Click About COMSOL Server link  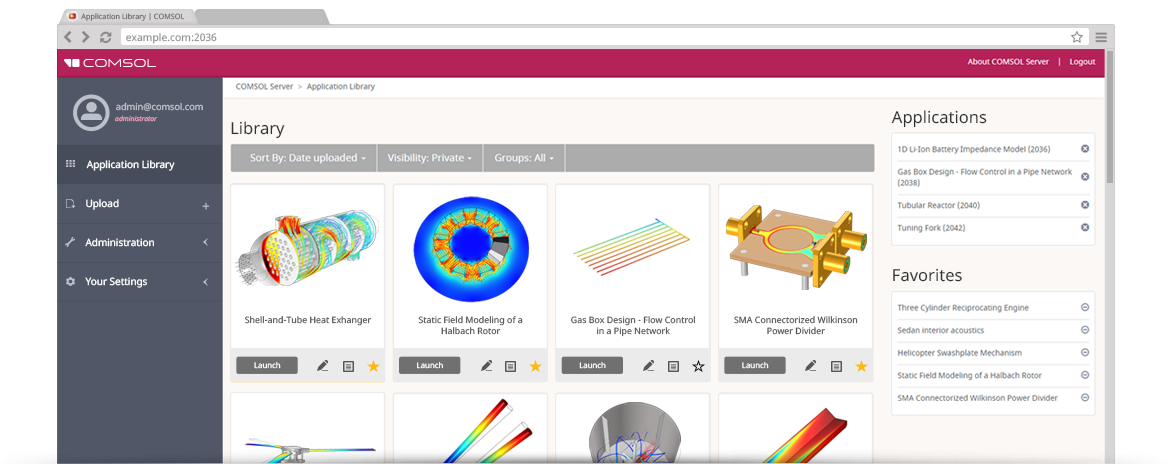(1008, 62)
